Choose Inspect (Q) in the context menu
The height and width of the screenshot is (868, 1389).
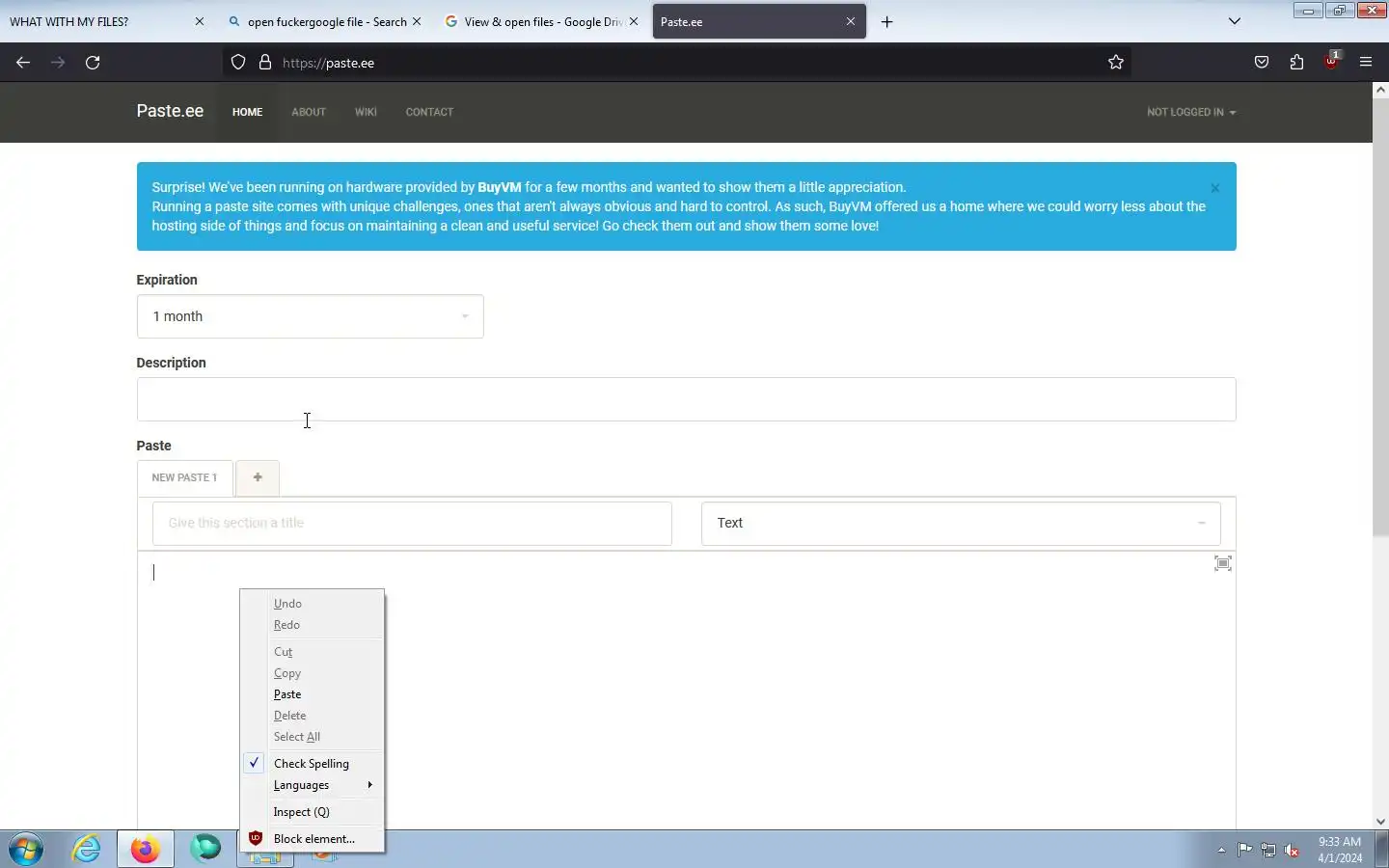pos(313,812)
